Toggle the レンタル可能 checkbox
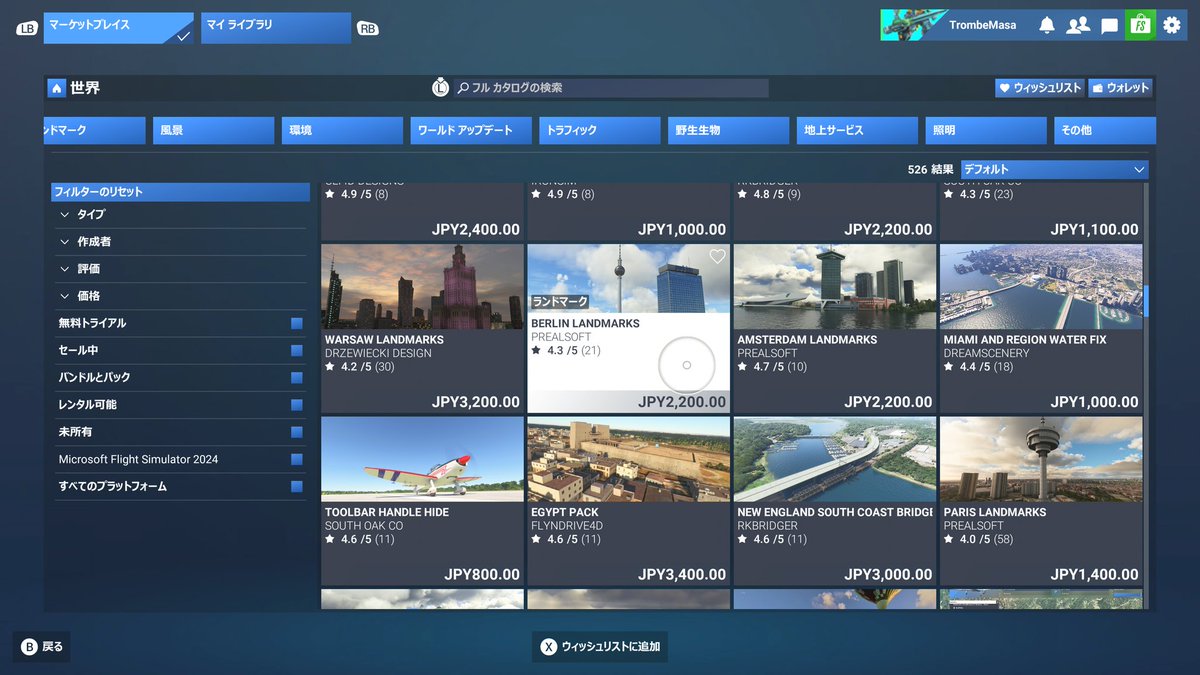Viewport: 1200px width, 675px height. (x=297, y=405)
